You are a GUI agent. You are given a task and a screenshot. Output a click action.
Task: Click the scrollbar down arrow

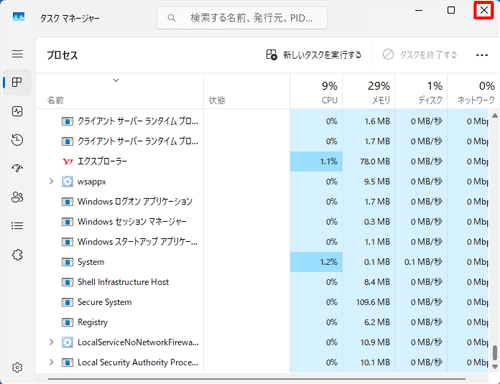tap(495, 367)
